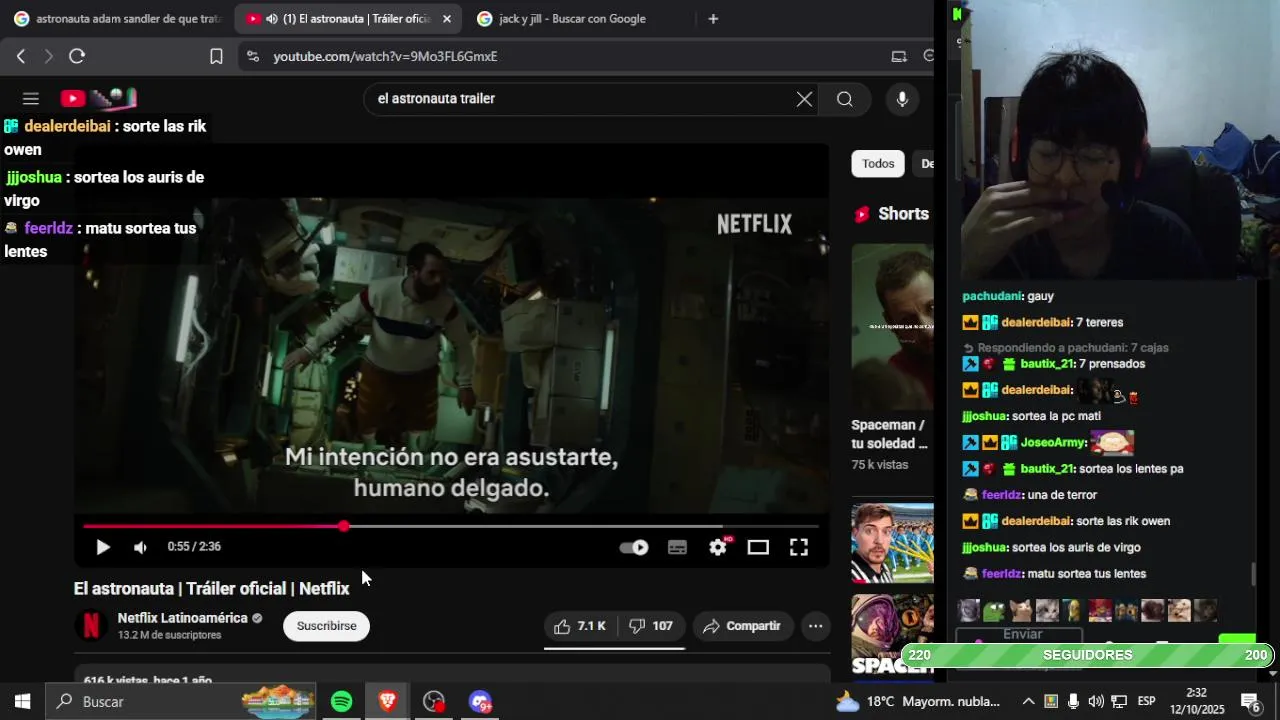Screen dimensions: 1280x720
Task: Click the chat panel scrollbar
Action: [x=1254, y=574]
